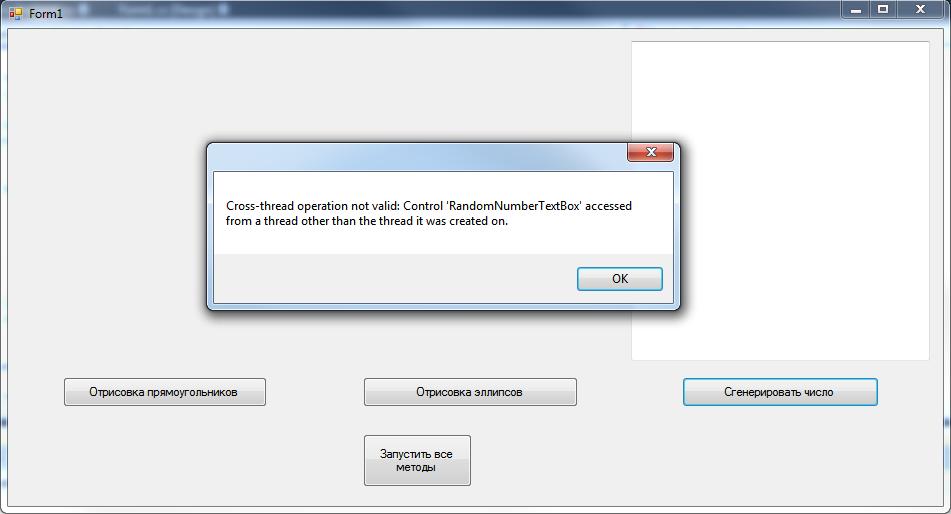951x514 pixels.
Task: Click the Cross-thread operation error message text
Action: [428, 214]
